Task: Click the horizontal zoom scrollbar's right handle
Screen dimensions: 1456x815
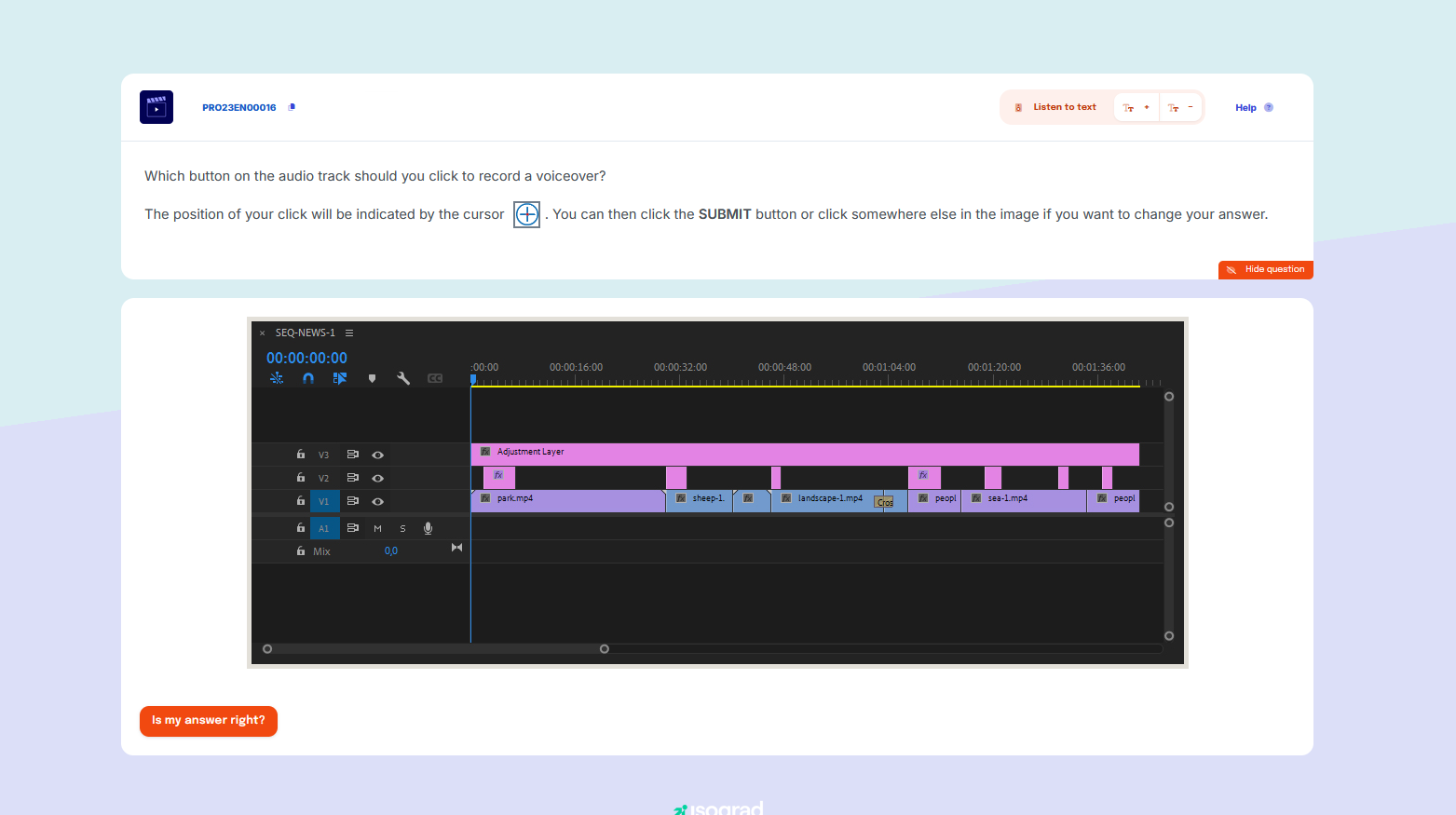Action: [x=605, y=649]
